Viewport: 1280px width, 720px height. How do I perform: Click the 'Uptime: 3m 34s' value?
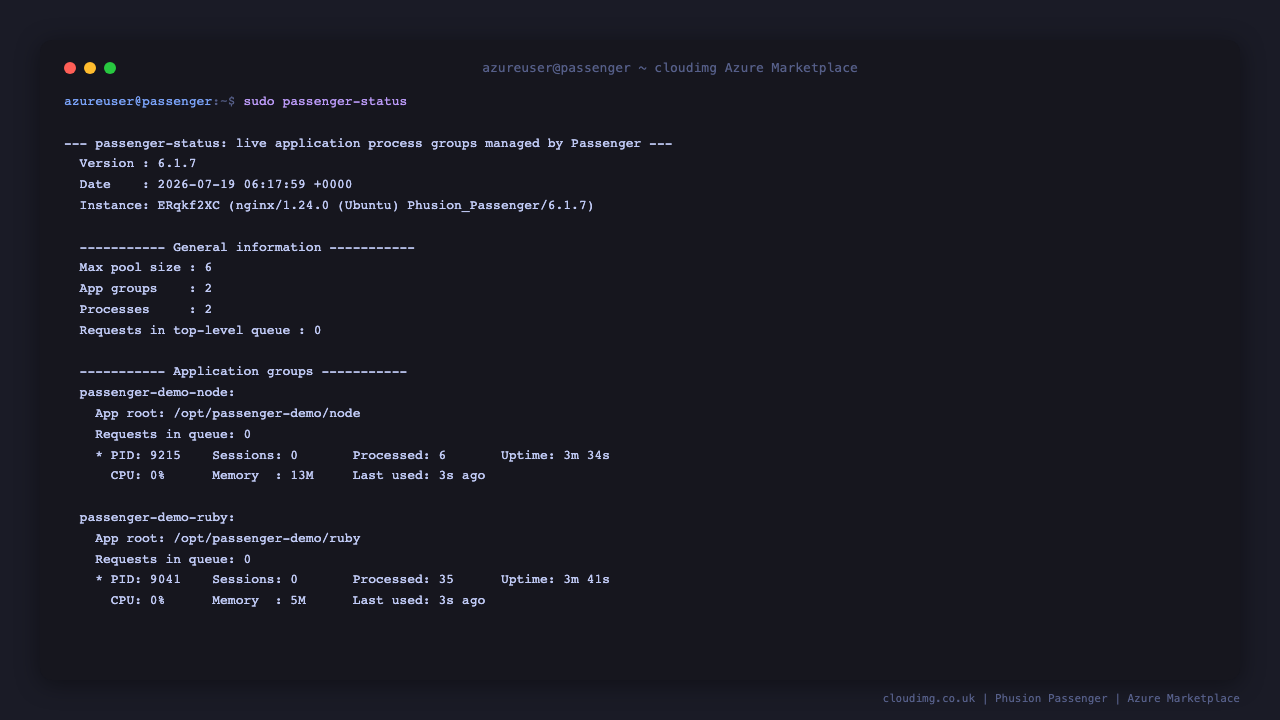555,456
